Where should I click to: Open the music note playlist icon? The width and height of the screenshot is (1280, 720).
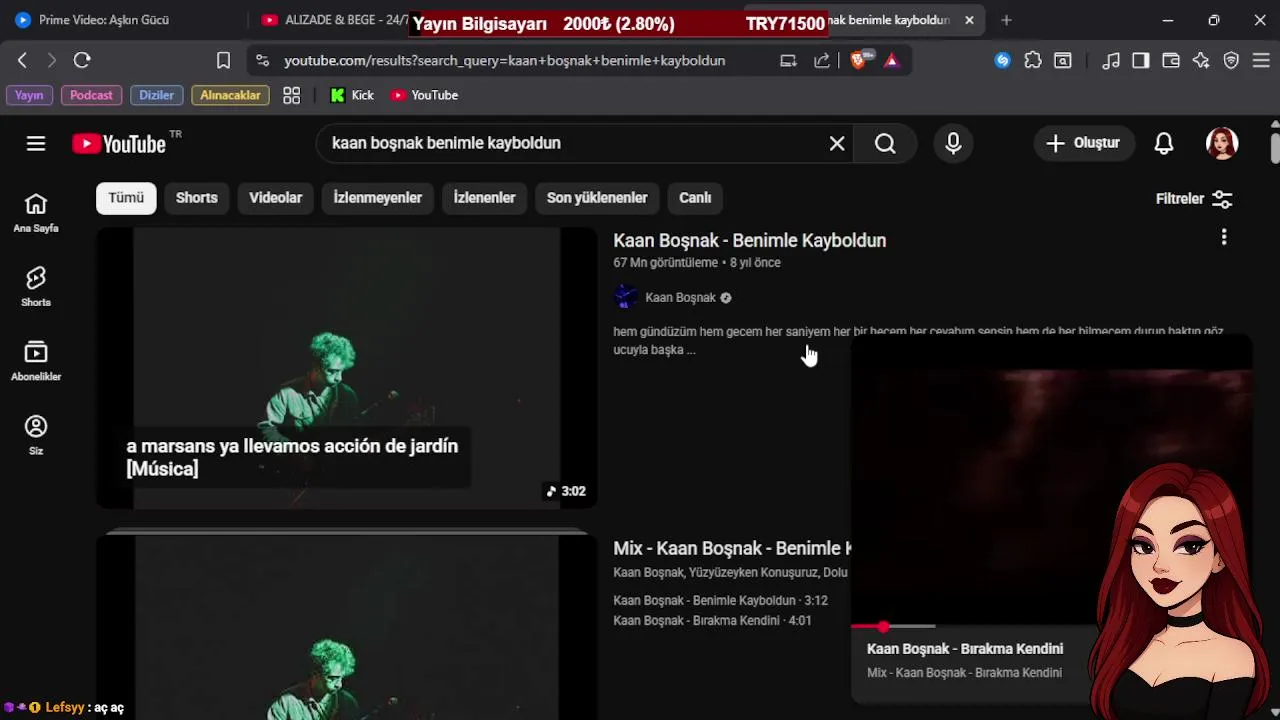[1111, 60]
